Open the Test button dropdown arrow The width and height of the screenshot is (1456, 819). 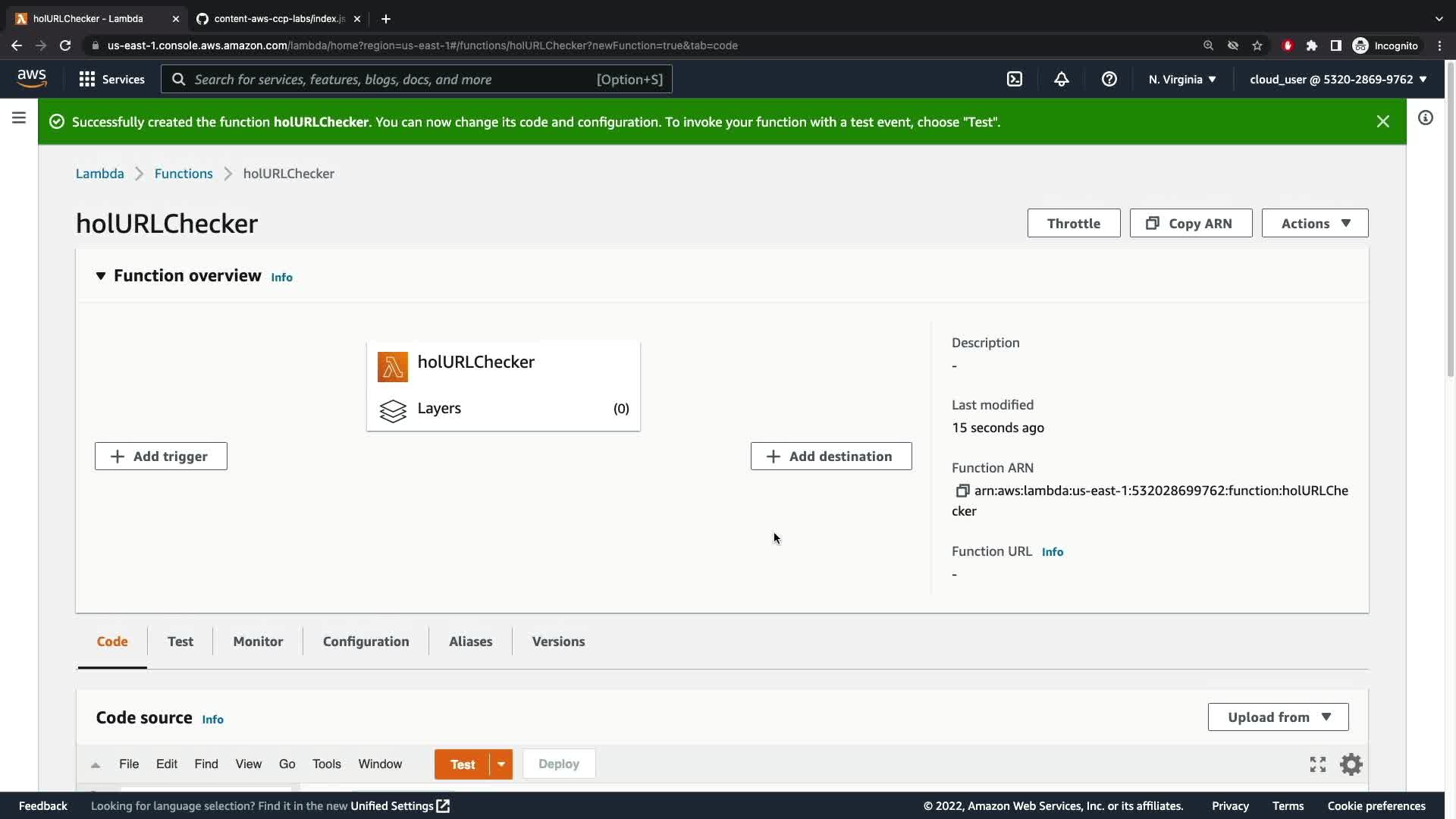501,764
